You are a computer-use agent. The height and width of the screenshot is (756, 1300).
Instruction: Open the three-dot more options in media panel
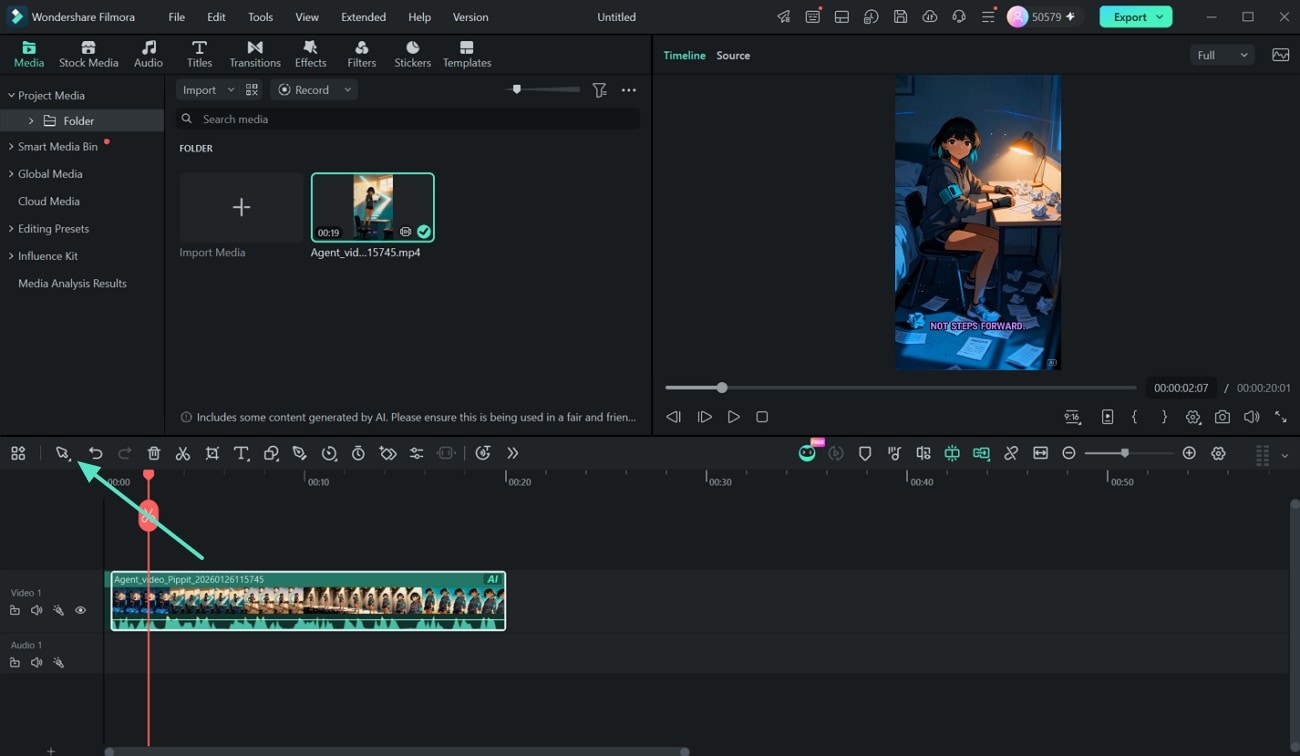(628, 90)
